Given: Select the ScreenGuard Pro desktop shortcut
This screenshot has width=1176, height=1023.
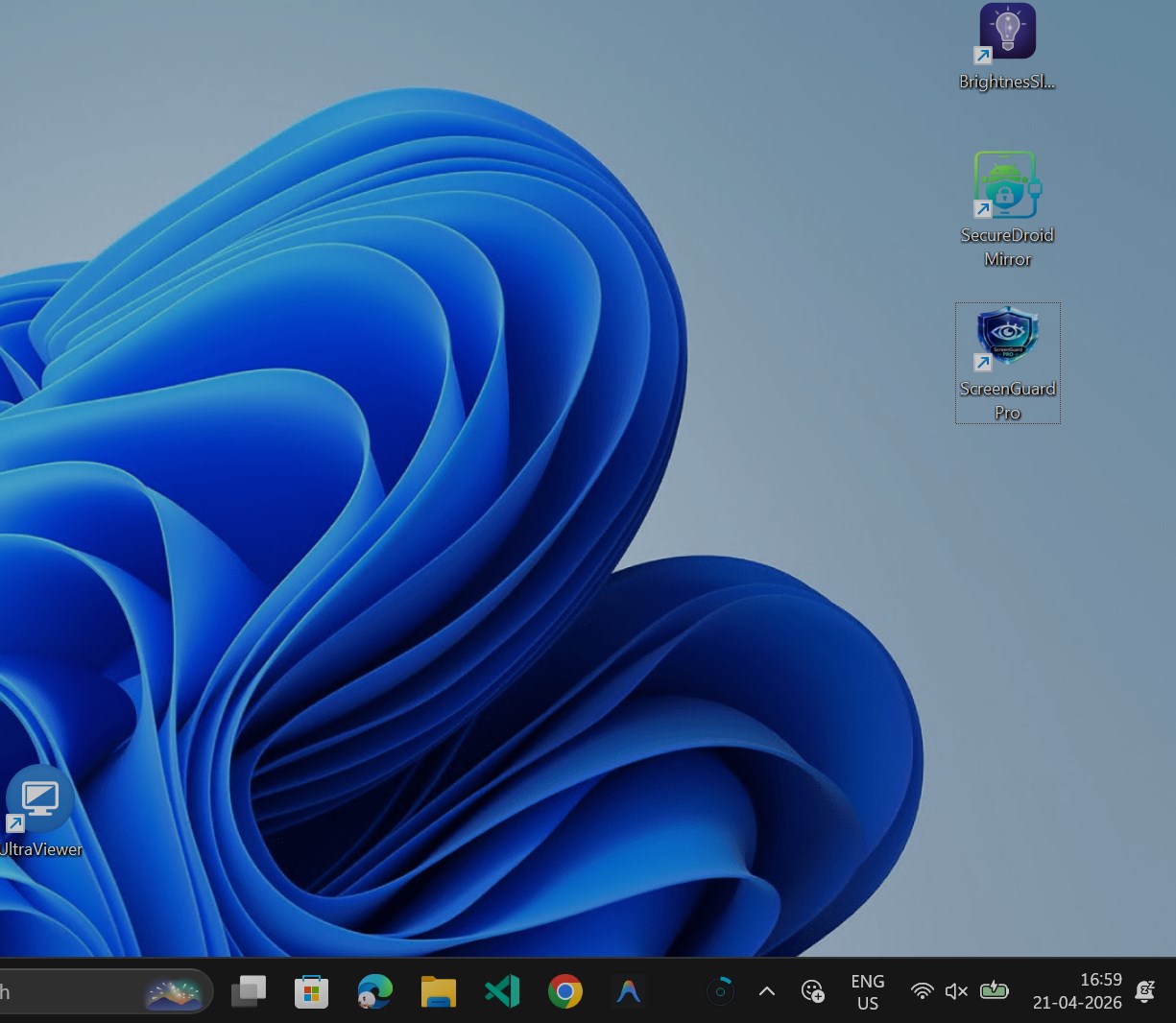Looking at the screenshot, I should 1007,363.
